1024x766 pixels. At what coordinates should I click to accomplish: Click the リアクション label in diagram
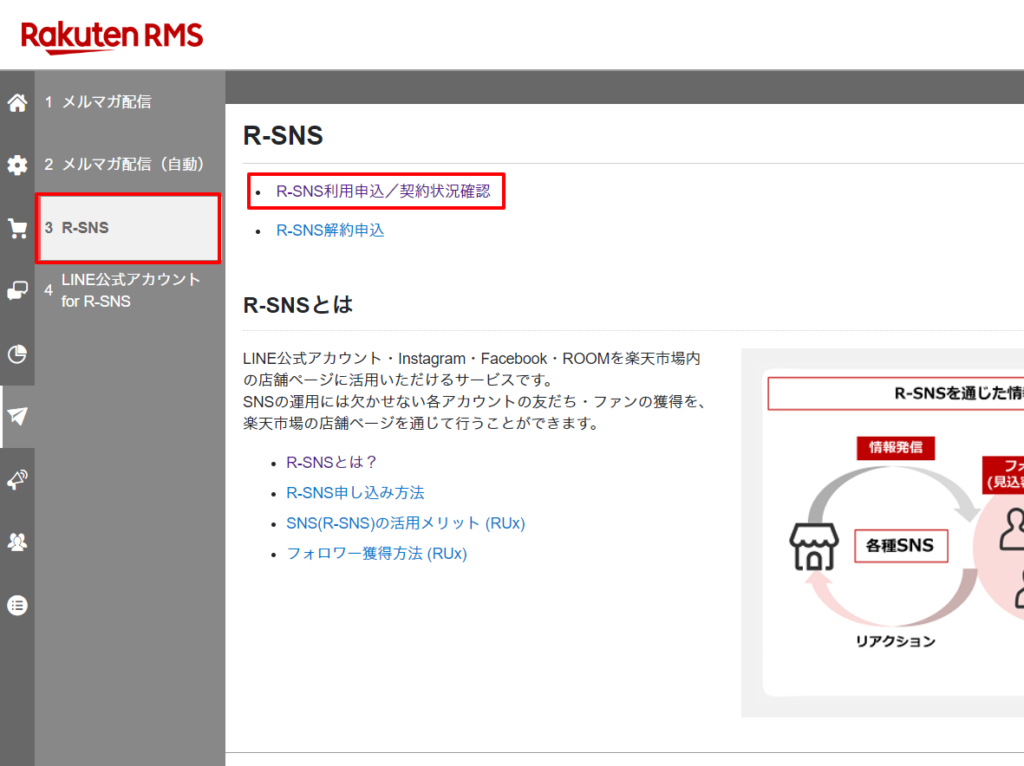(x=895, y=641)
